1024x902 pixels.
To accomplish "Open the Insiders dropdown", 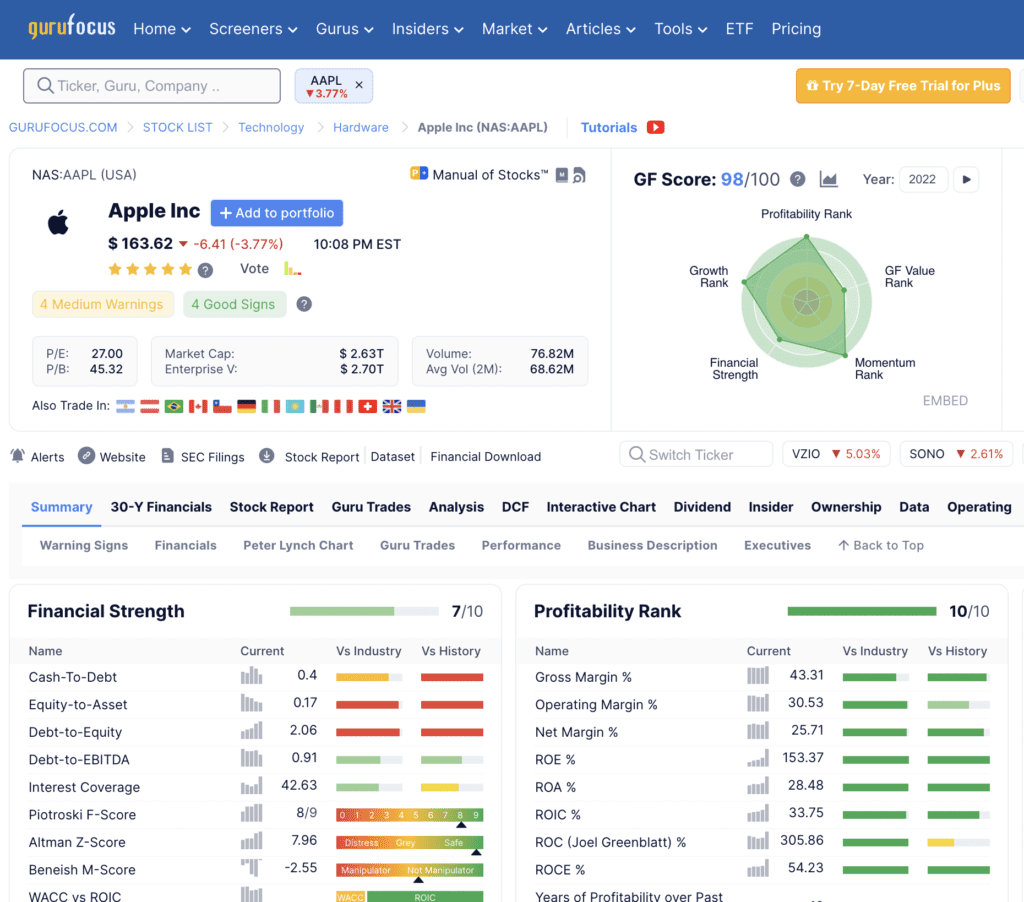I will tap(428, 29).
